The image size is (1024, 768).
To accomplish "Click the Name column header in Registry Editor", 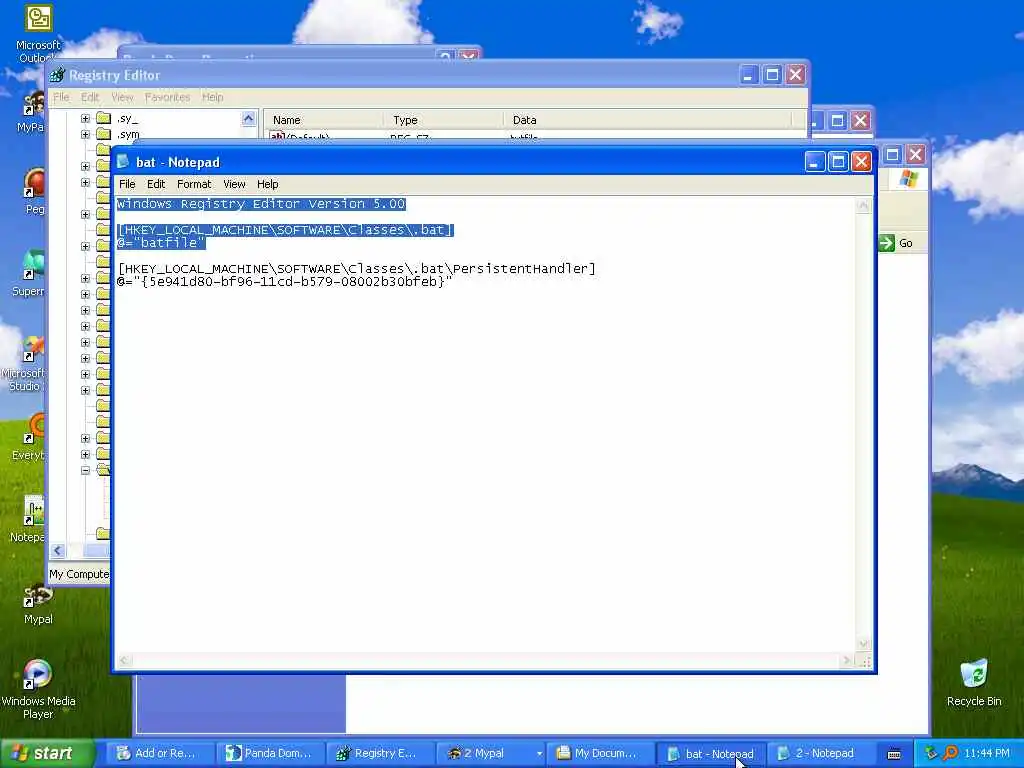I will [324, 120].
